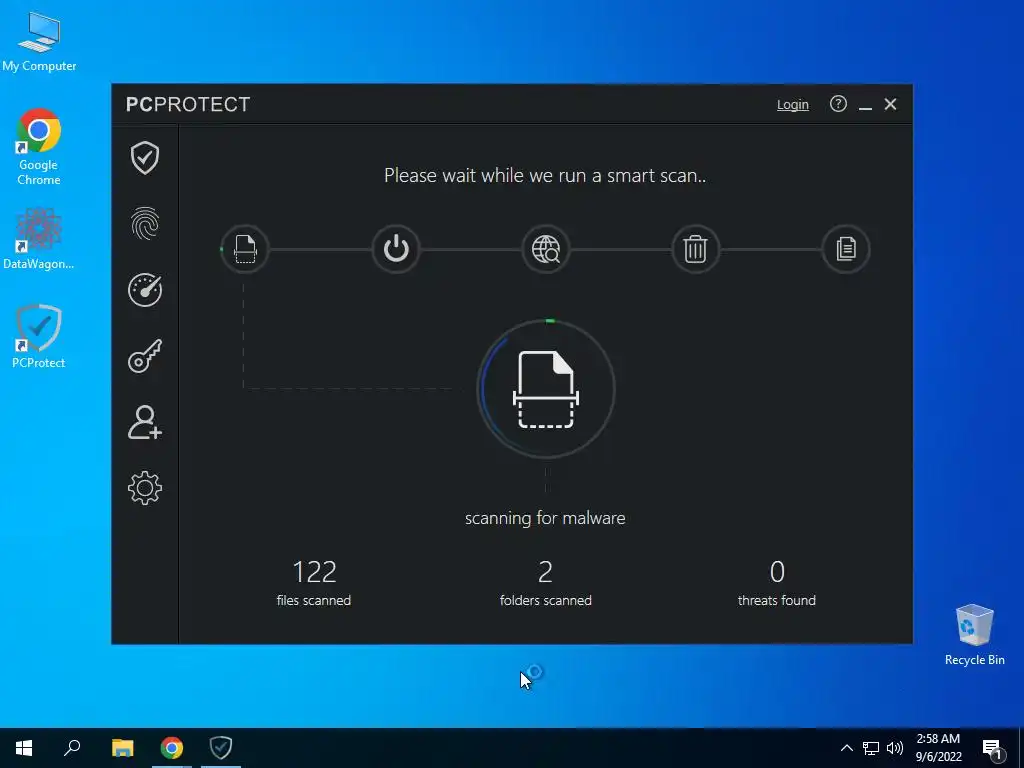1024x768 pixels.
Task: Open Chrome from the taskbar
Action: pyautogui.click(x=172, y=748)
